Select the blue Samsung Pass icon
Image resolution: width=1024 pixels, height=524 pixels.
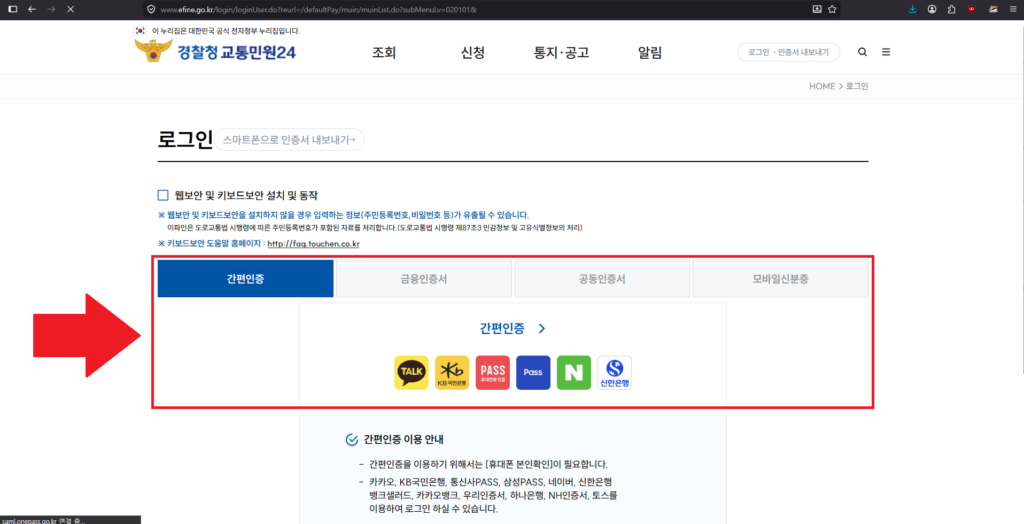coord(533,372)
